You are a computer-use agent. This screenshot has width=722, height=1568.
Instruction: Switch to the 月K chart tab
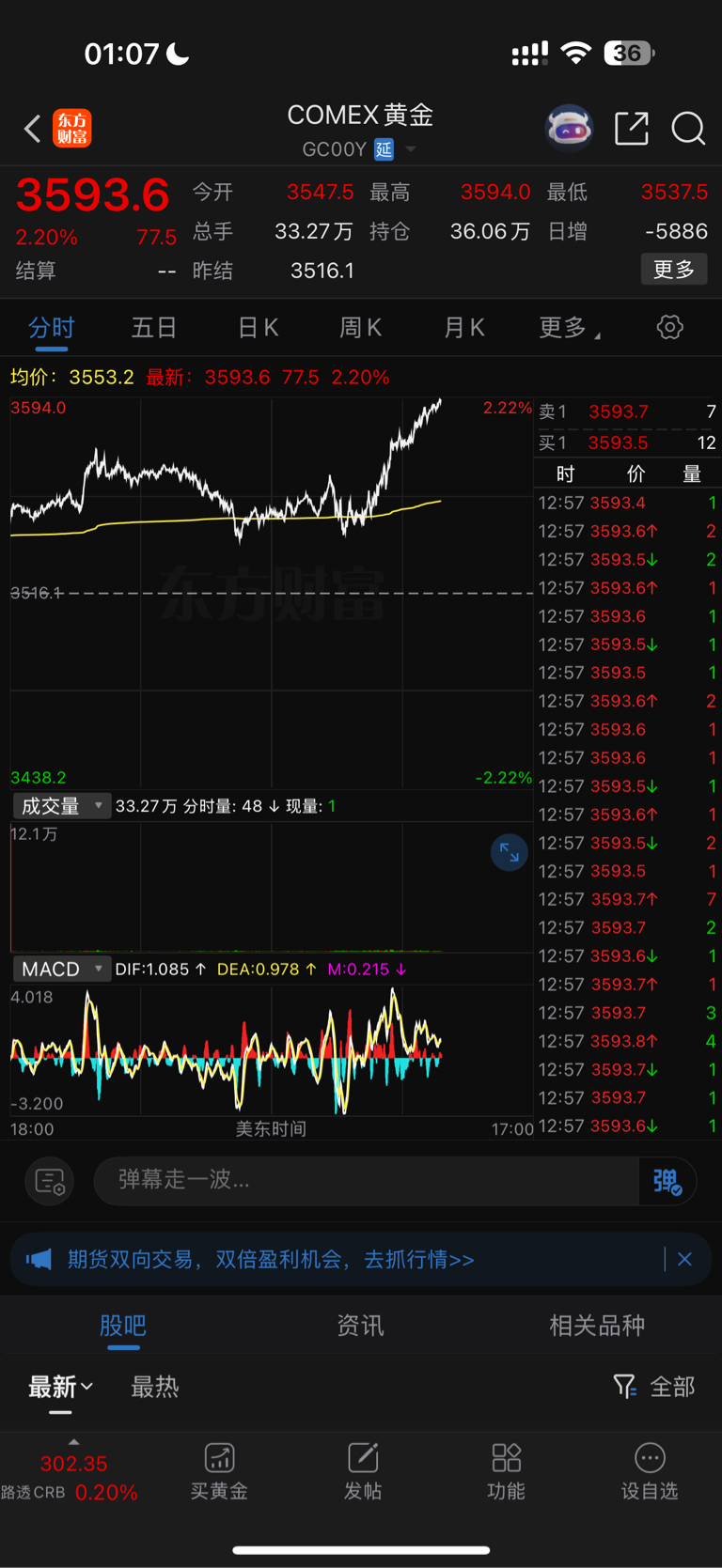(x=463, y=327)
